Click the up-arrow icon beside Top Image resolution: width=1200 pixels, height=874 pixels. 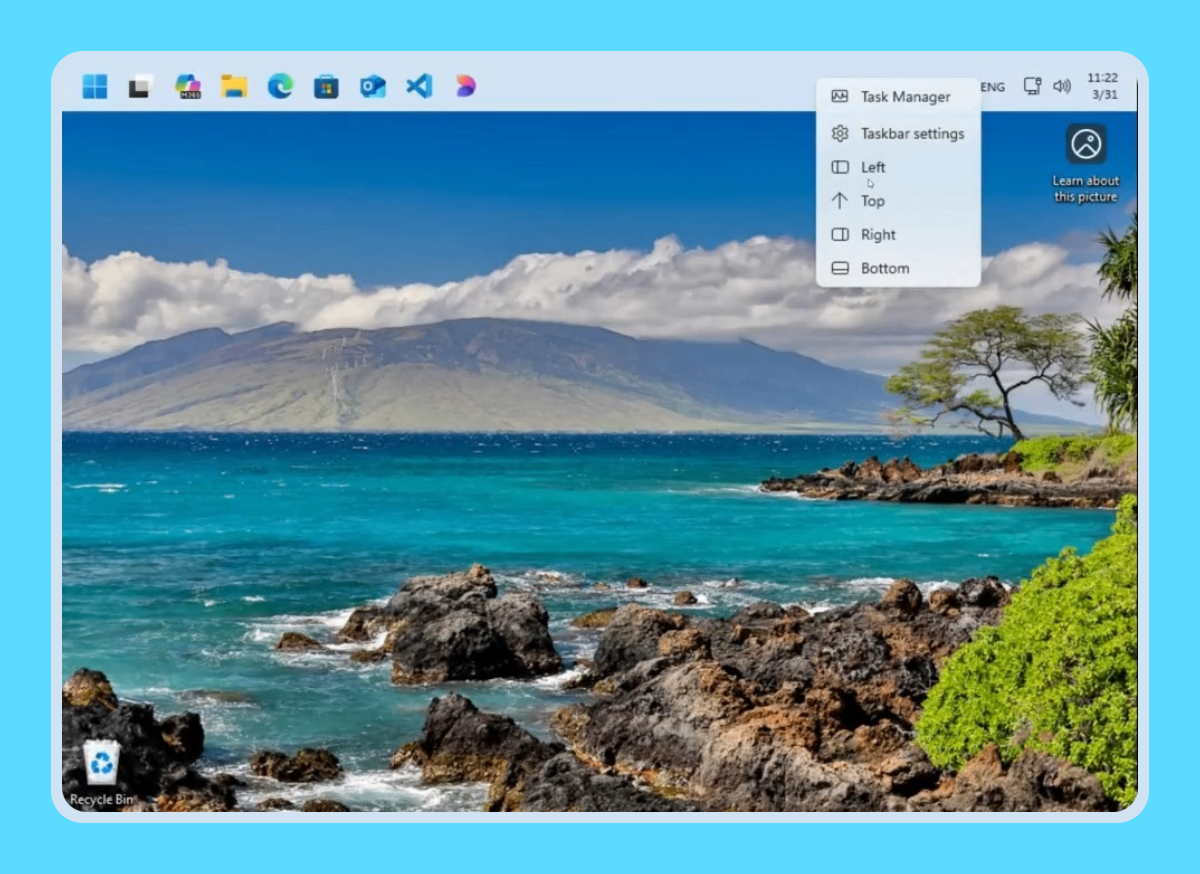click(840, 201)
